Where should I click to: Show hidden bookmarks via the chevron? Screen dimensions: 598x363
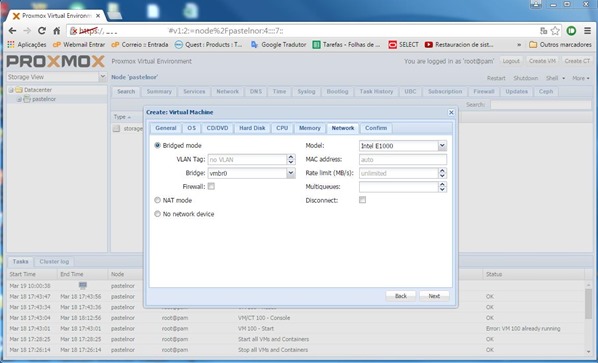pyautogui.click(x=519, y=45)
